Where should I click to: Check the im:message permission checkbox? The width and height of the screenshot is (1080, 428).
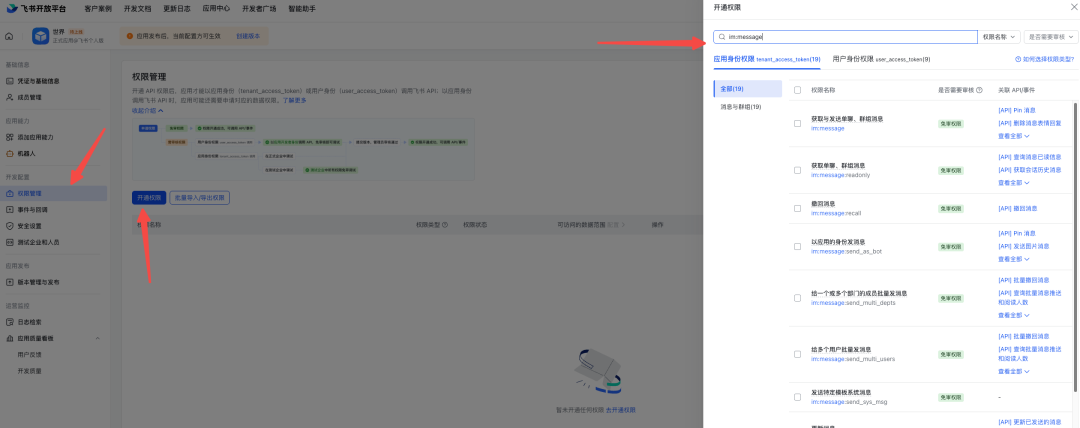pyautogui.click(x=798, y=123)
